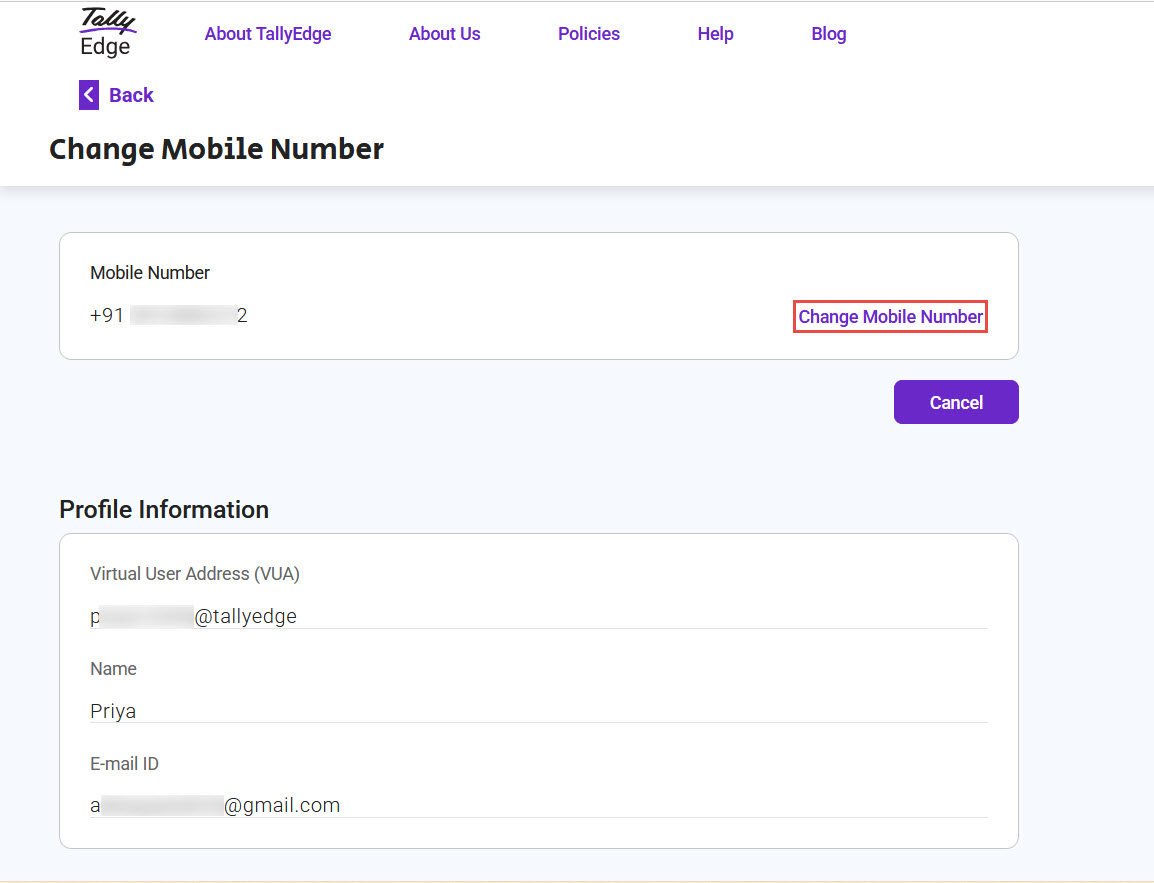Click the E-mail ID label
1154x883 pixels.
point(124,764)
